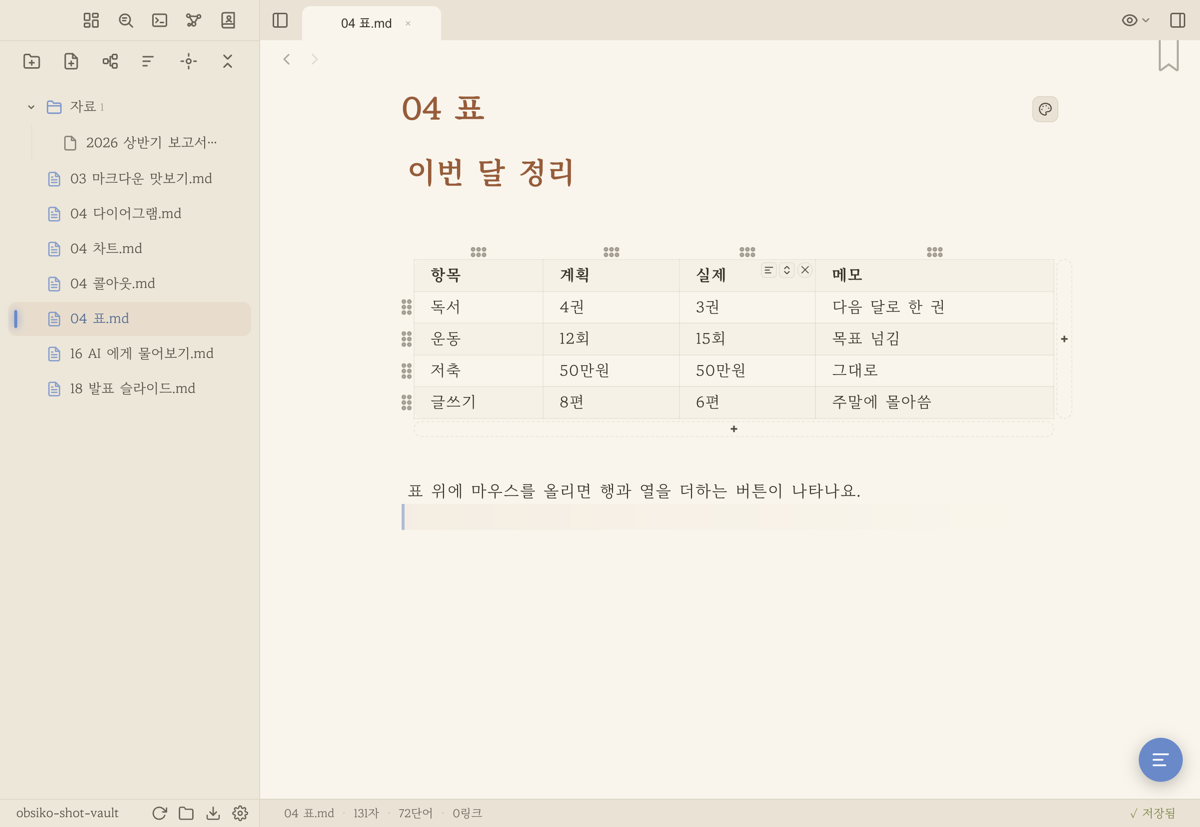Open 04 콜아웃.md file
This screenshot has width=1200, height=827.
tap(130, 283)
